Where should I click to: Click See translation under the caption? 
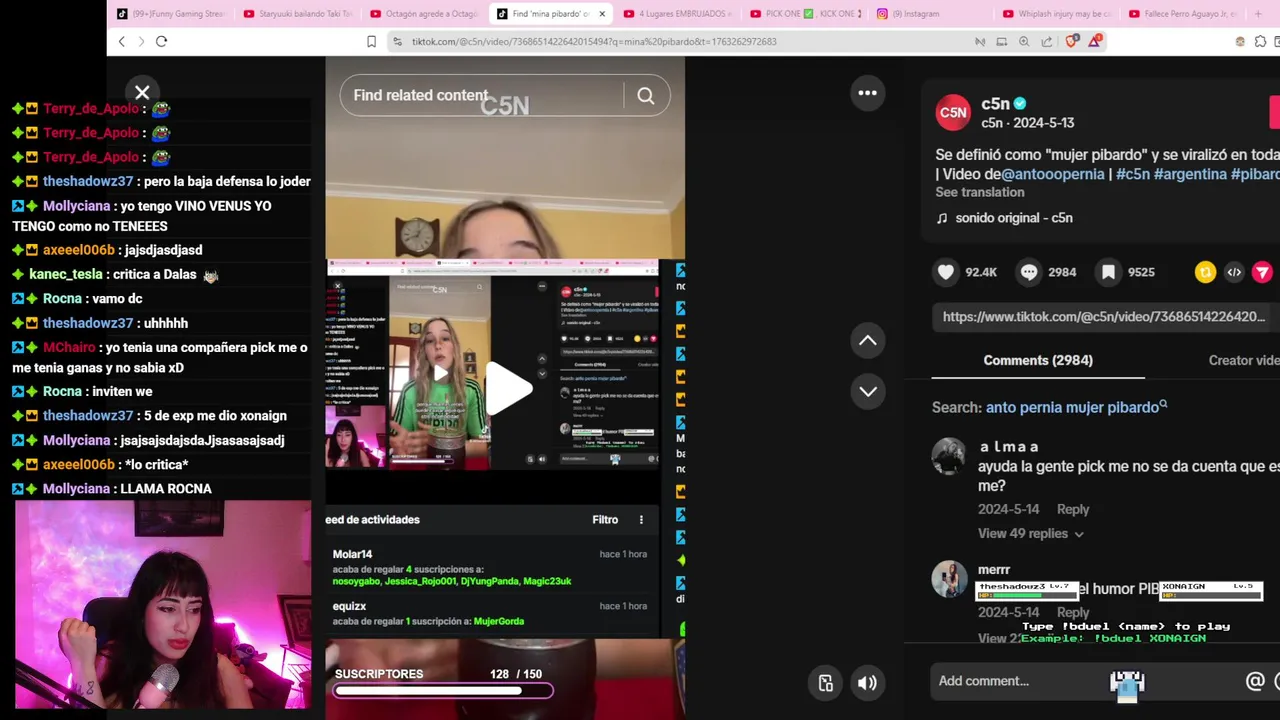979,192
